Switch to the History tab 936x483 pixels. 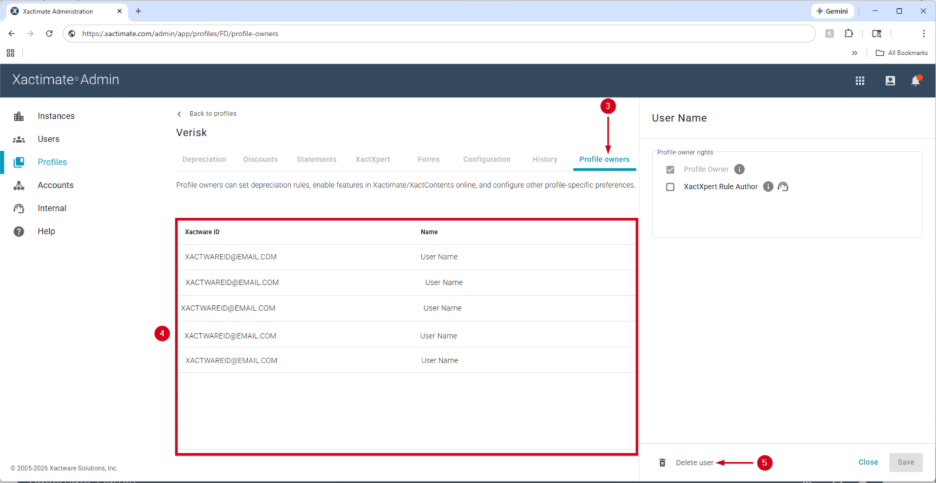click(544, 159)
